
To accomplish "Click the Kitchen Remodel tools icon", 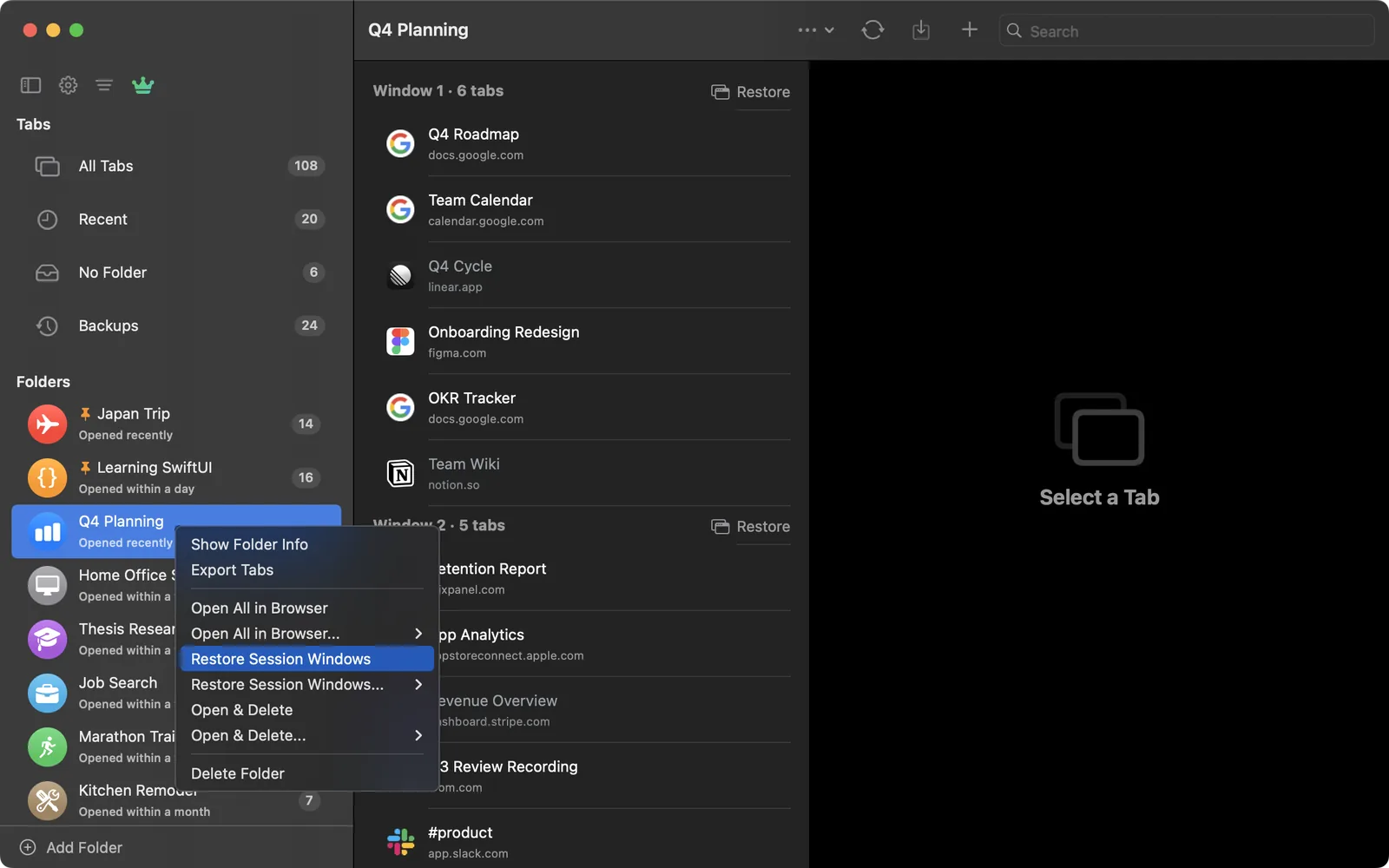I will click(47, 800).
